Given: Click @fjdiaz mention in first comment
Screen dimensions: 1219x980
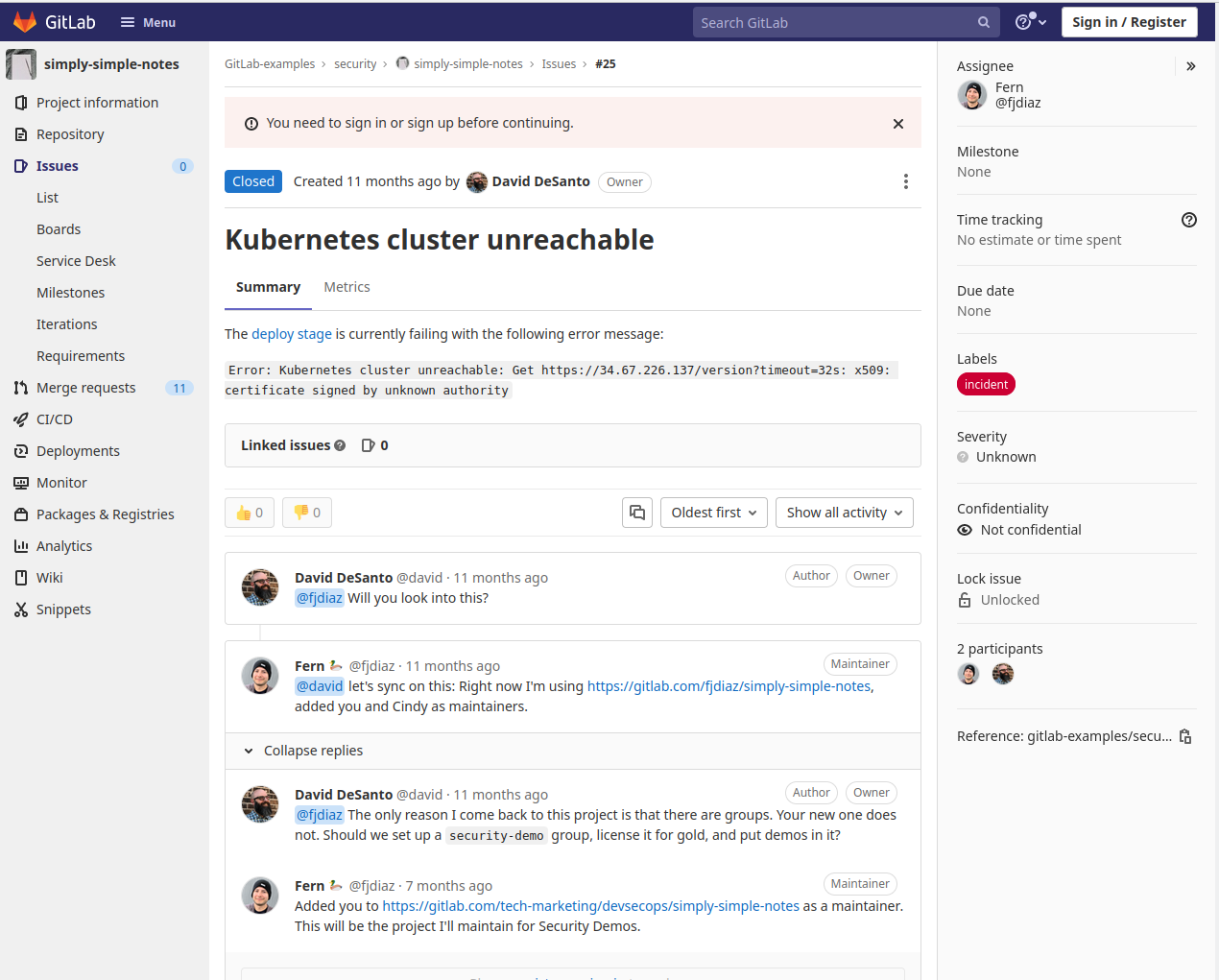Looking at the screenshot, I should coord(319,598).
